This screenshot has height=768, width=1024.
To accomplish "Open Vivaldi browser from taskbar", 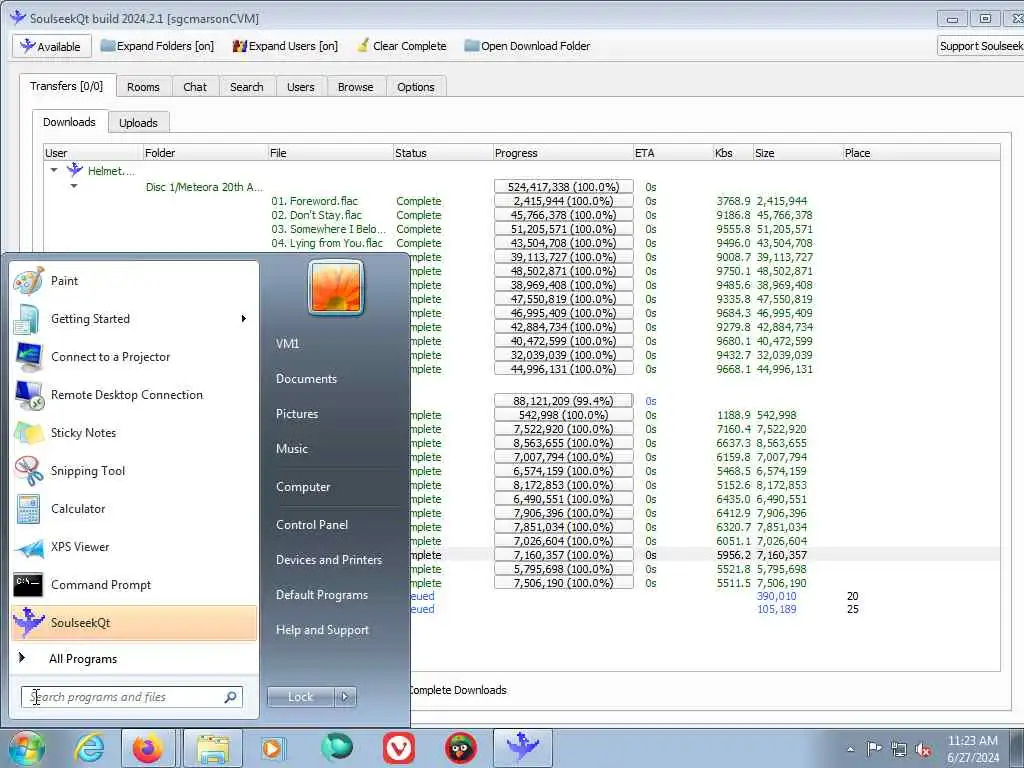I will click(398, 748).
